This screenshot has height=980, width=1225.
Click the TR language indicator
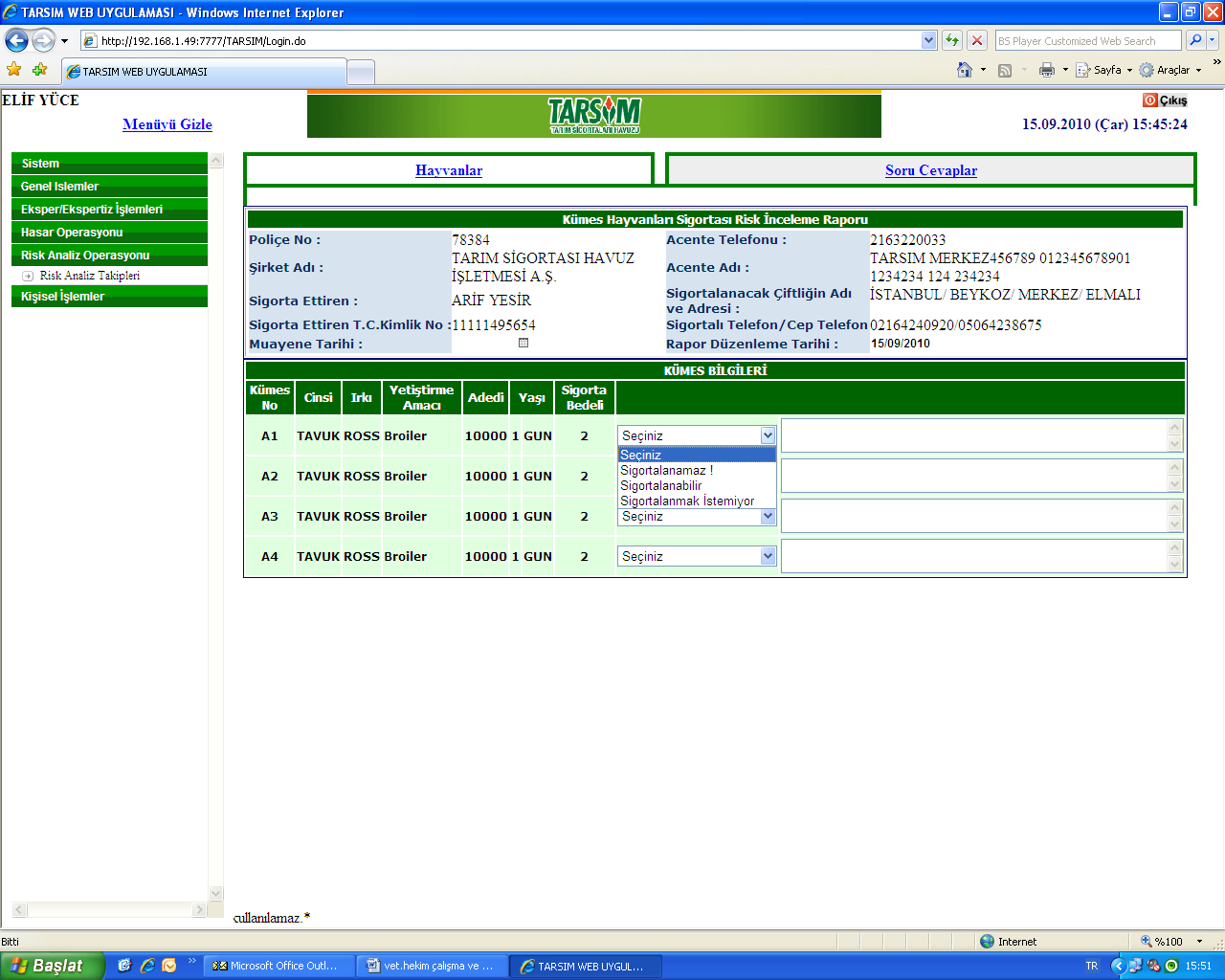point(1092,966)
